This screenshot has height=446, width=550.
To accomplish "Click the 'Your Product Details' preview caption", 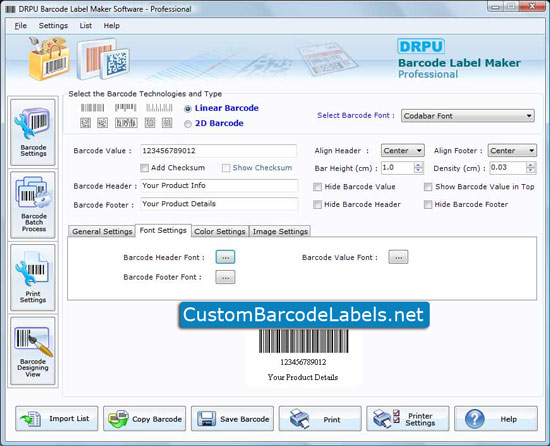I will 303,377.
